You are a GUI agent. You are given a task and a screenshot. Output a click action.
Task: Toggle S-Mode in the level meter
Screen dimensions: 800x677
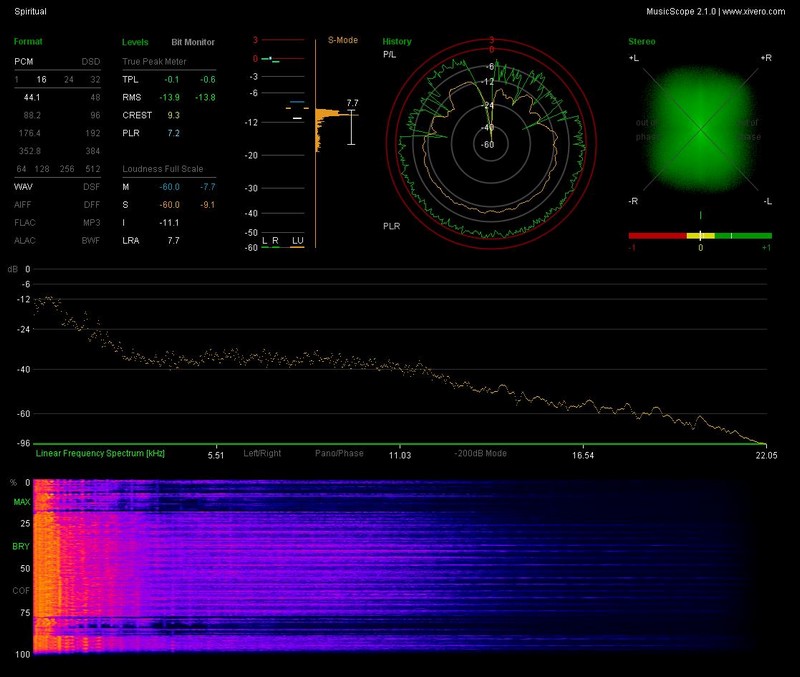point(343,40)
